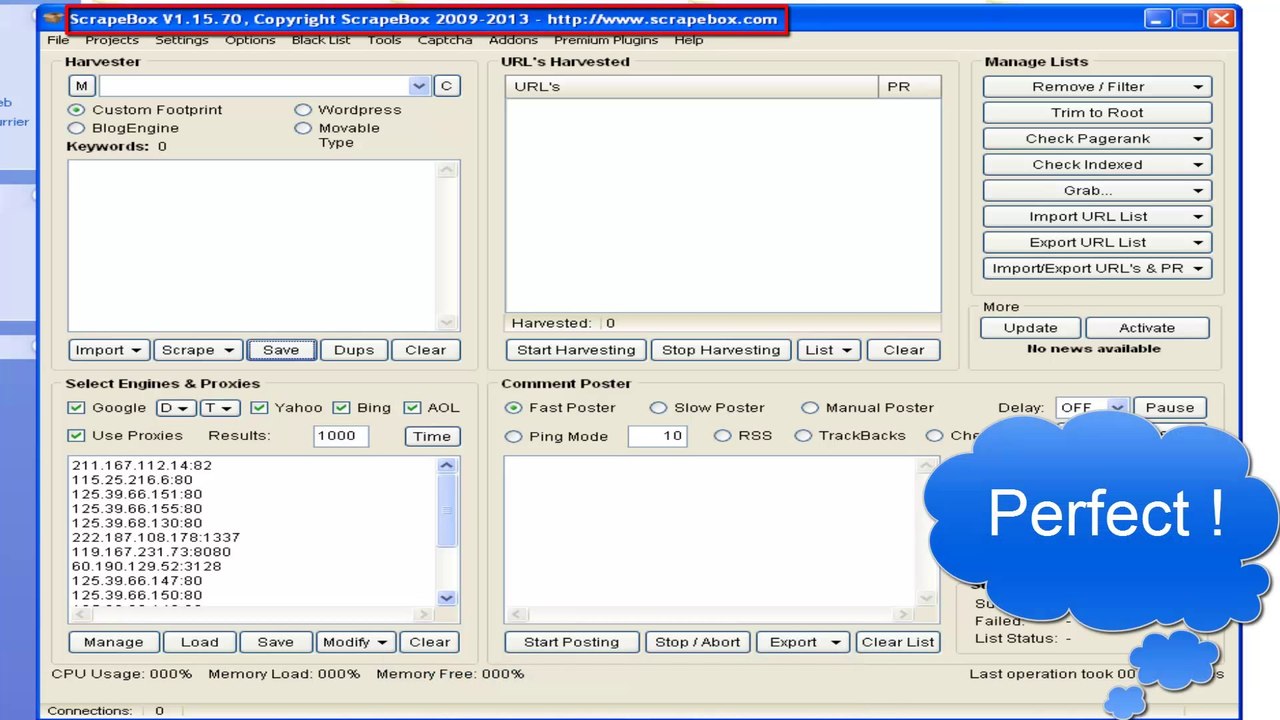Select proxy 211.167.112.14:82 in the list
The height and width of the screenshot is (720, 1280).
142,465
